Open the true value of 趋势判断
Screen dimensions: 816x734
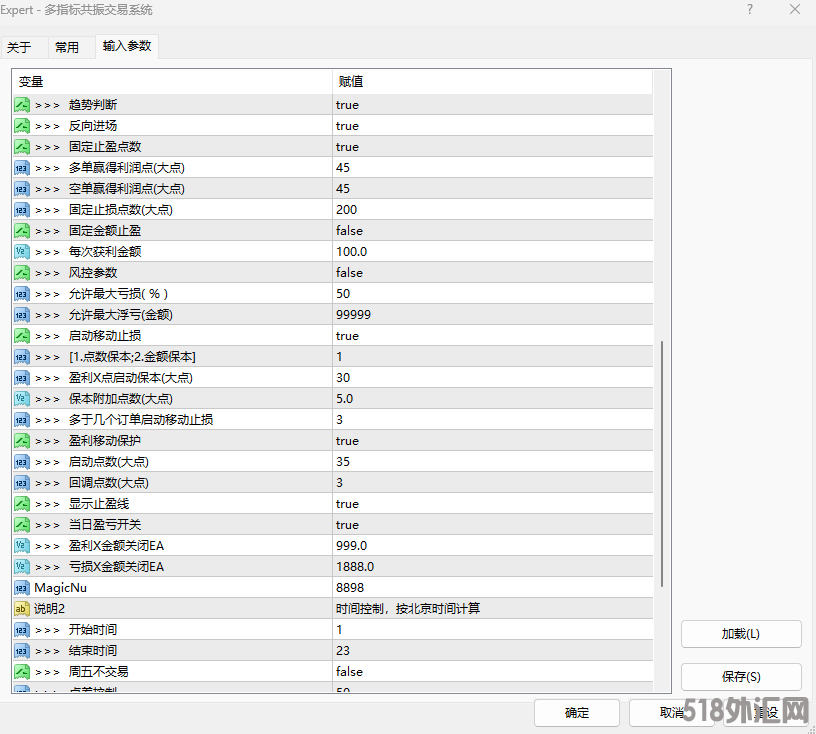pos(492,105)
